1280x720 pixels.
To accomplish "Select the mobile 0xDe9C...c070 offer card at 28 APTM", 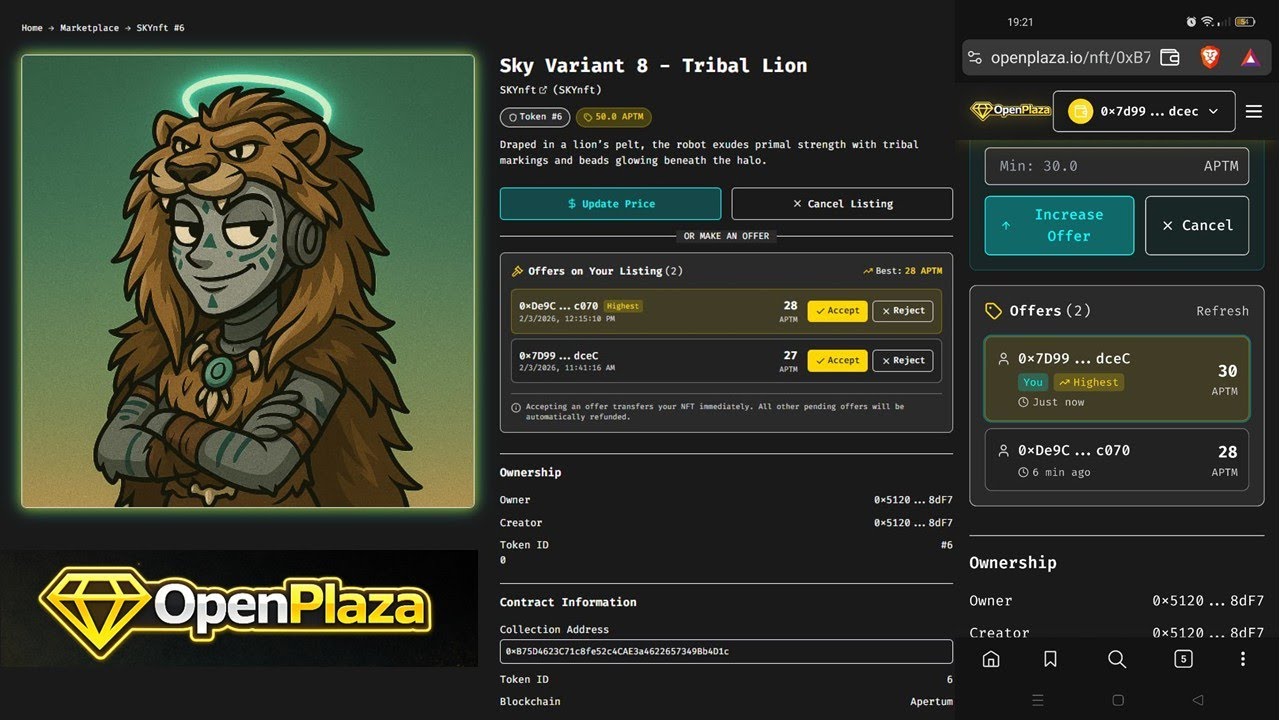I will point(1117,460).
